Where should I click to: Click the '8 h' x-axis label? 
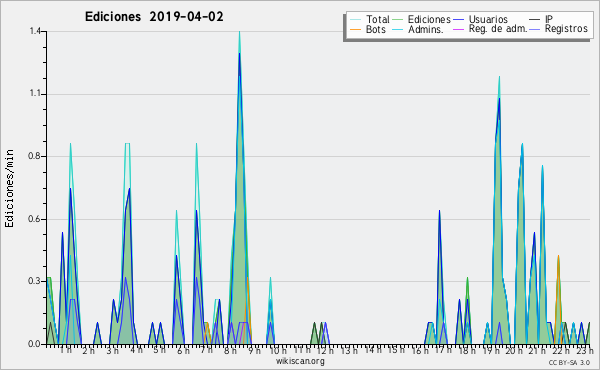[x=230, y=350]
